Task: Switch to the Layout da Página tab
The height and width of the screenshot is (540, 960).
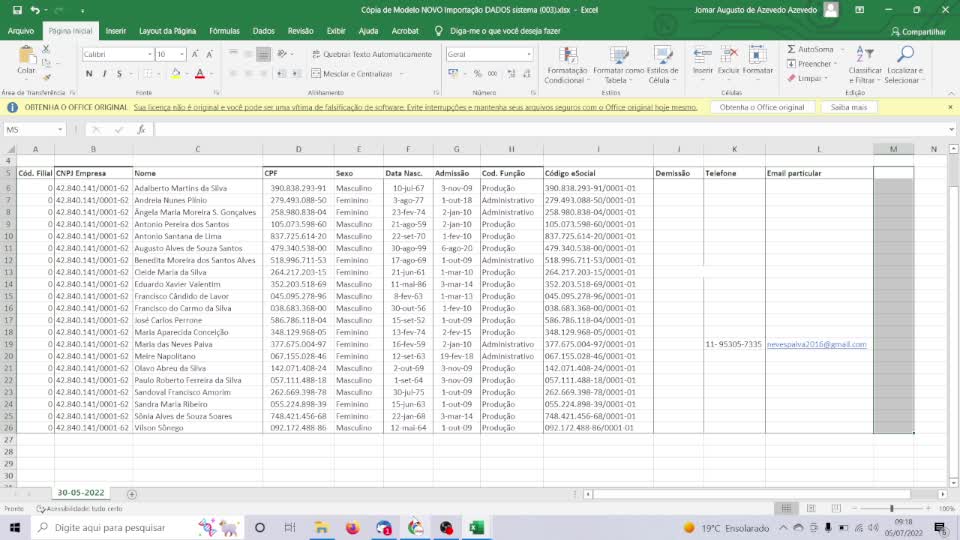Action: [167, 31]
